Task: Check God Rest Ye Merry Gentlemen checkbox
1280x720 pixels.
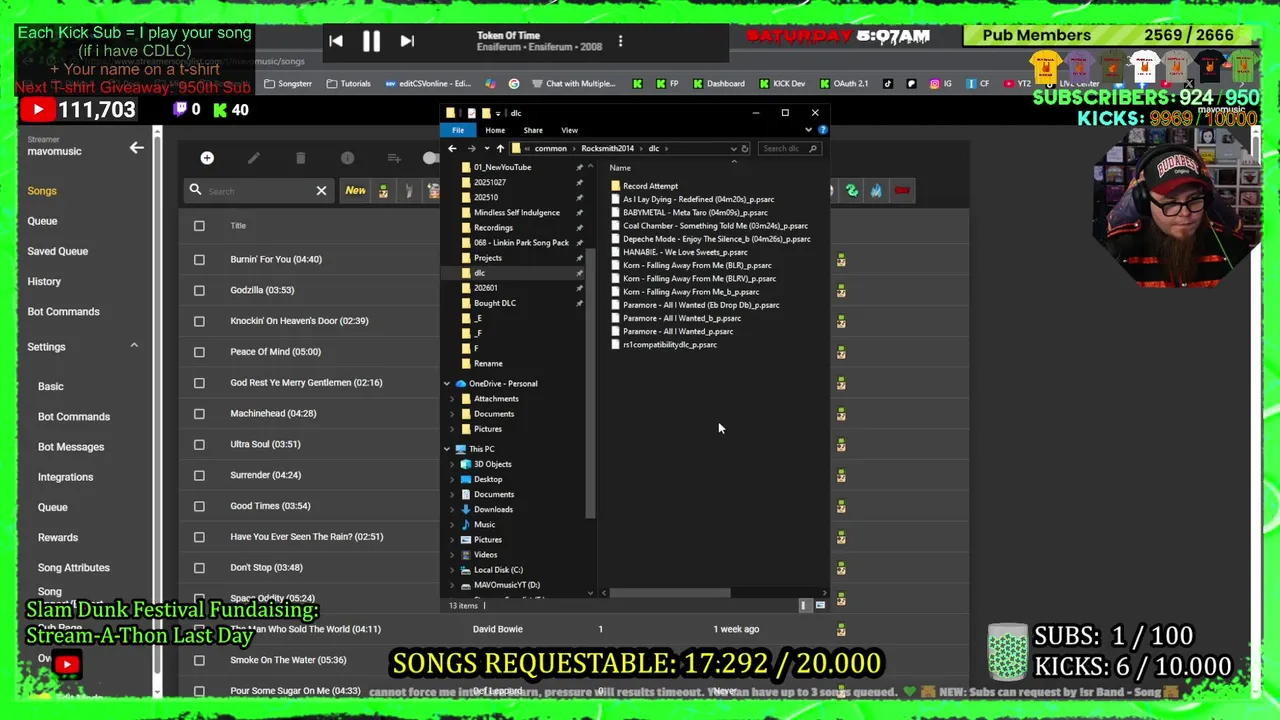Action: click(x=199, y=383)
